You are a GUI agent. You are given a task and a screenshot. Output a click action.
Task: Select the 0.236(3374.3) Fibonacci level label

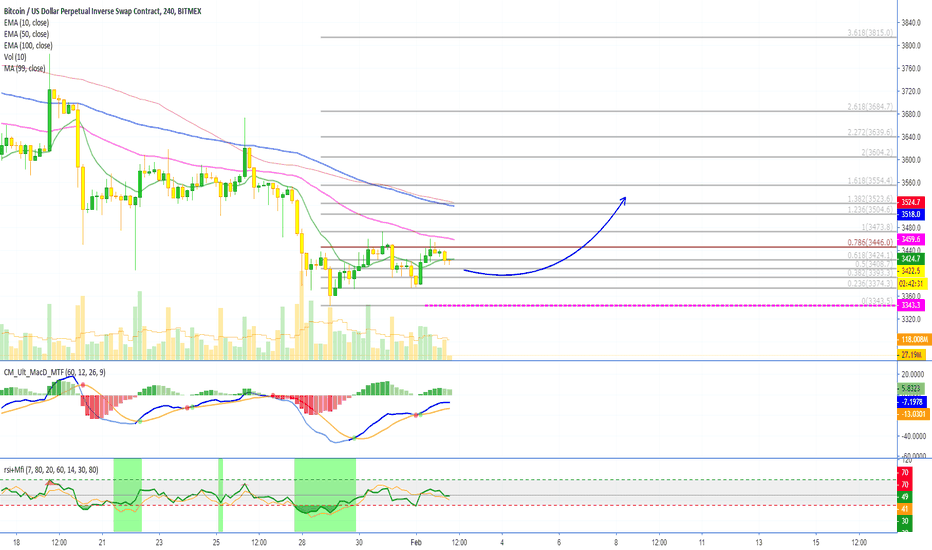tap(870, 284)
